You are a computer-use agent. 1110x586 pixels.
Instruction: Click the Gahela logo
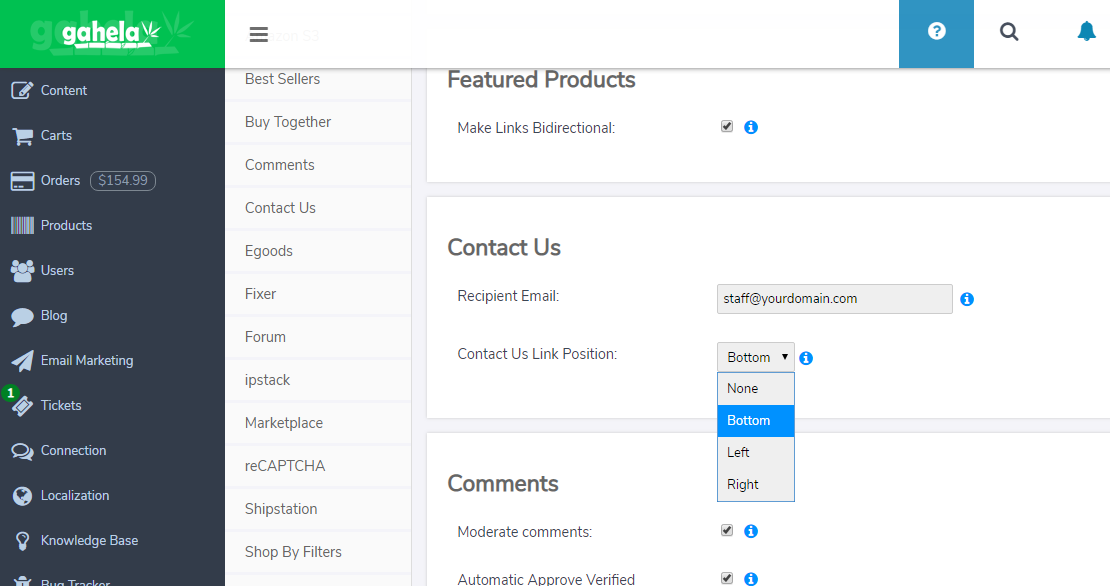point(111,34)
